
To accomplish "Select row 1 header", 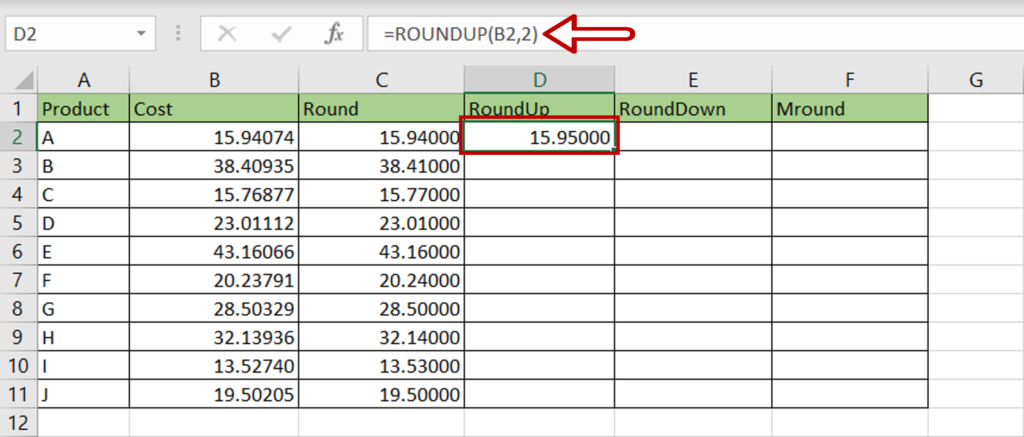I will pos(18,108).
